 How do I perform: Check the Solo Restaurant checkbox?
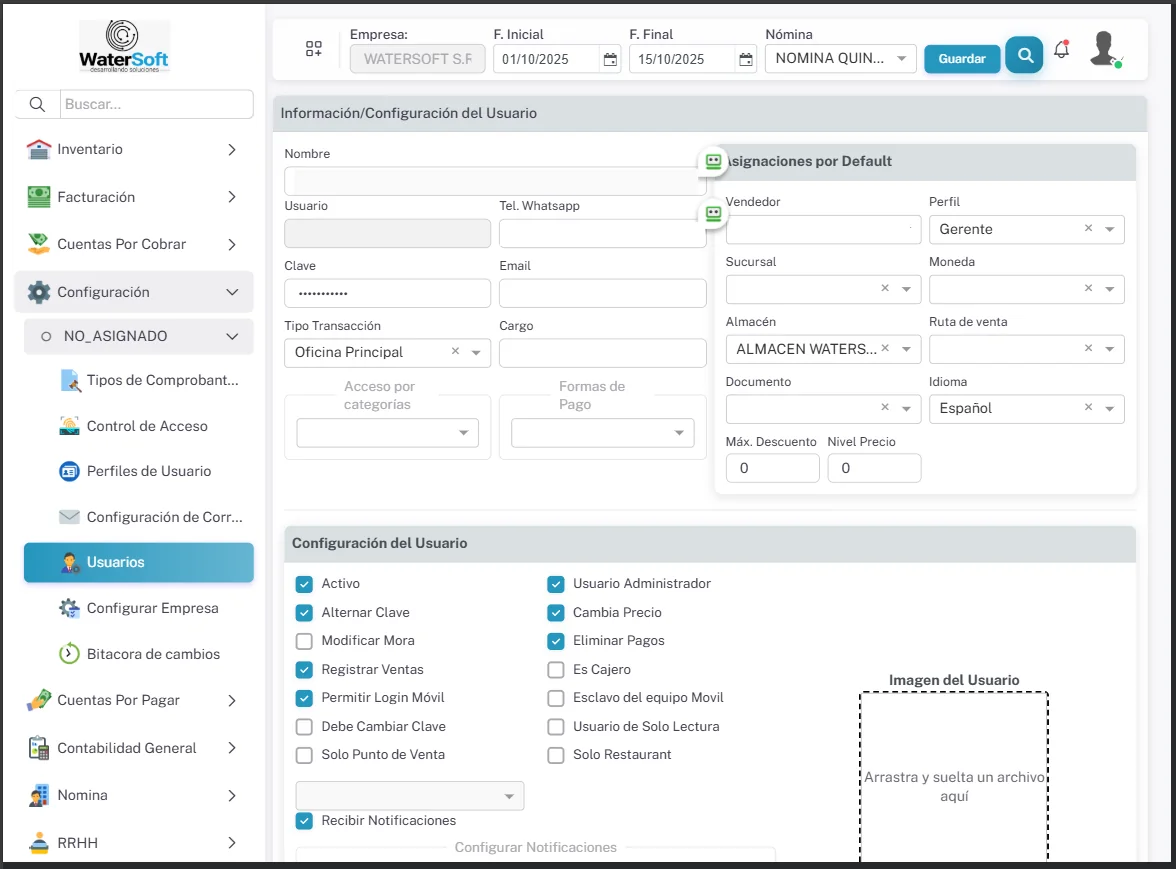tap(556, 755)
